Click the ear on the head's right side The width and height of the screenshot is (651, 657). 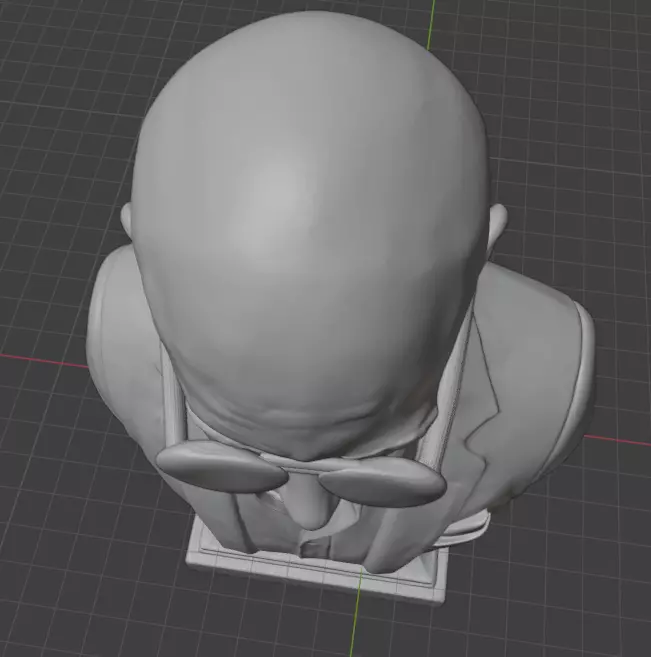click(x=498, y=226)
